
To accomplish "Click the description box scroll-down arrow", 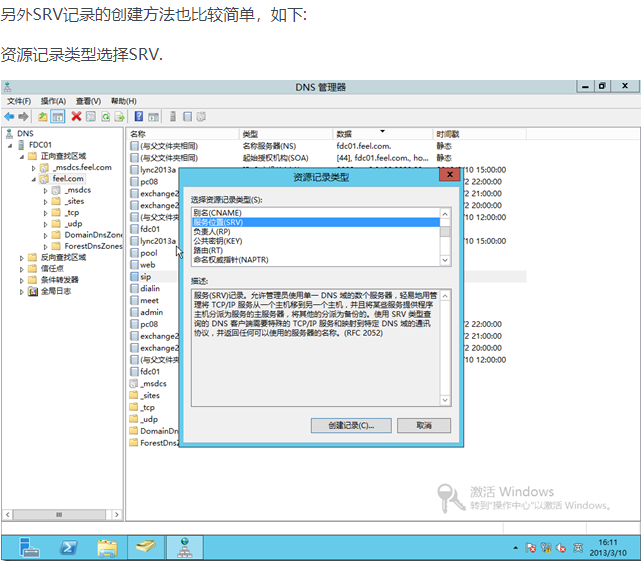I will [445, 400].
